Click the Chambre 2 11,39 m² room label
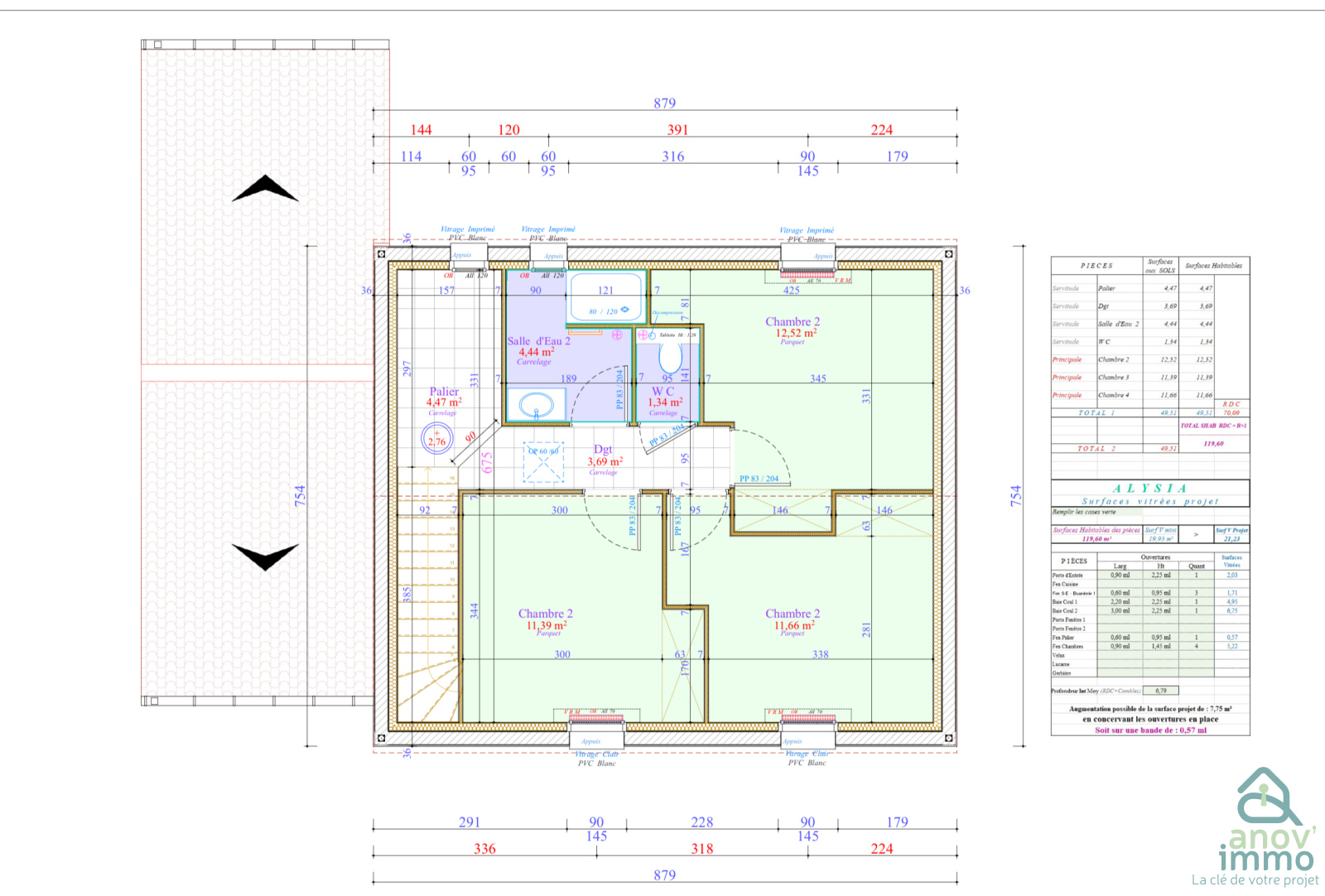Image resolution: width=1325 pixels, height=896 pixels. (546, 621)
